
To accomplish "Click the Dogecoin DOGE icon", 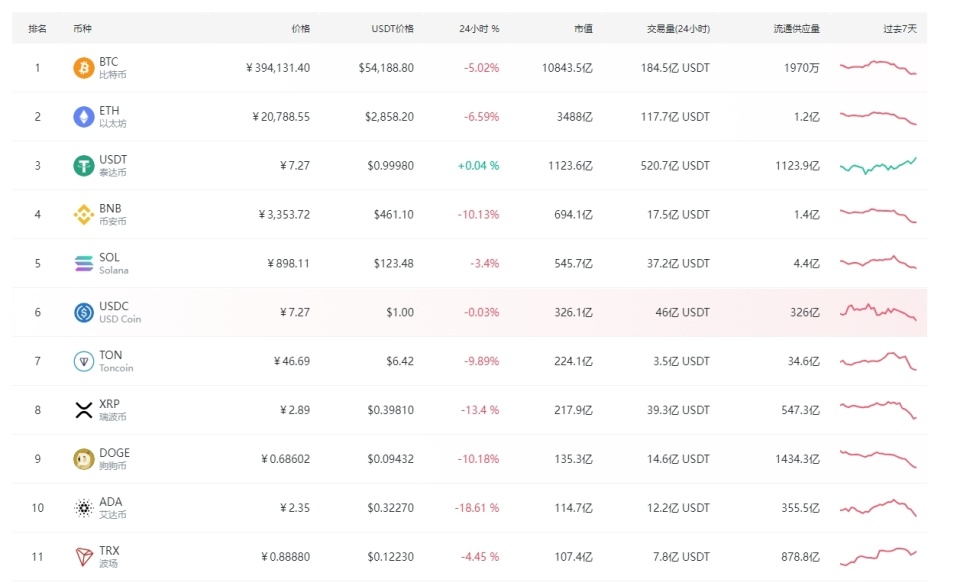I will (x=84, y=459).
